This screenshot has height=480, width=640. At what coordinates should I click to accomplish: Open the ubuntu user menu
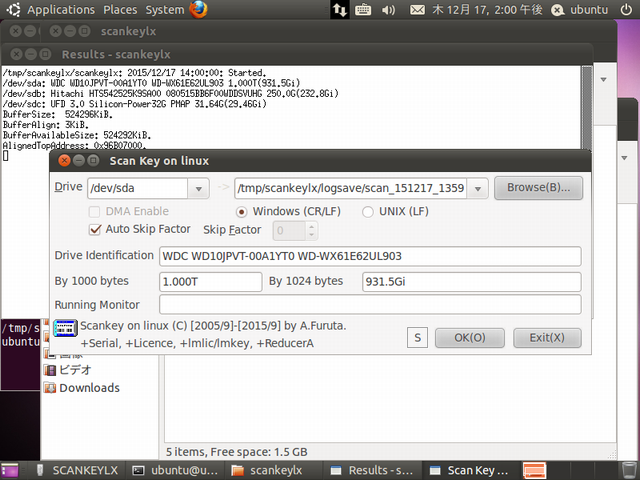tap(589, 9)
